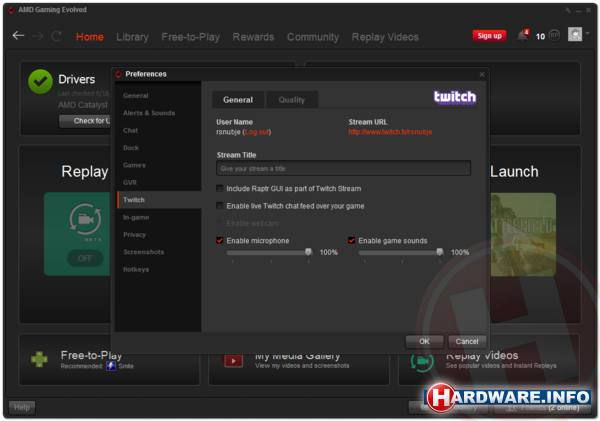Switch to Twitch Quality tab
The width and height of the screenshot is (600, 421).
tap(292, 100)
